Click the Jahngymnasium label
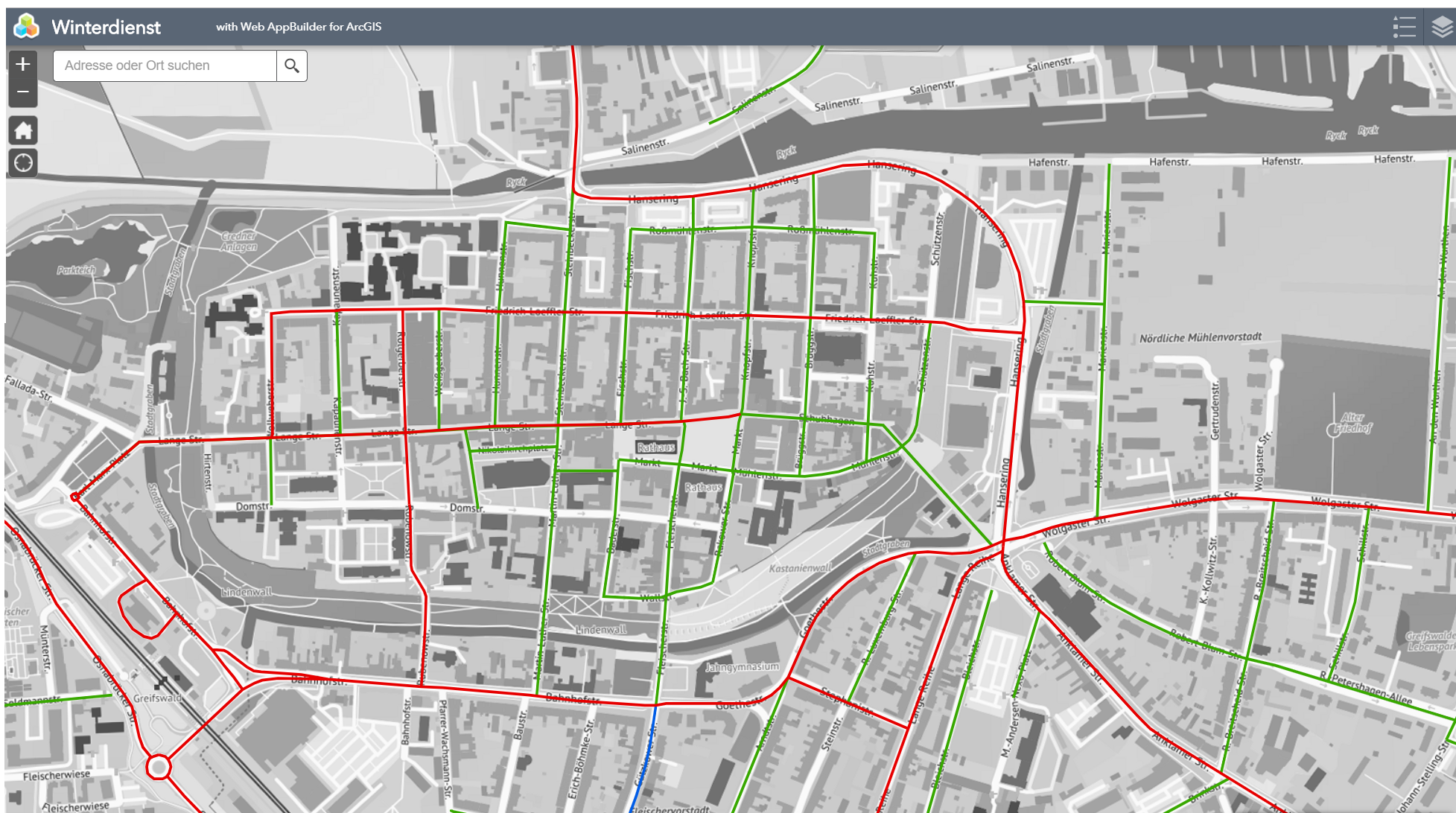 742,667
